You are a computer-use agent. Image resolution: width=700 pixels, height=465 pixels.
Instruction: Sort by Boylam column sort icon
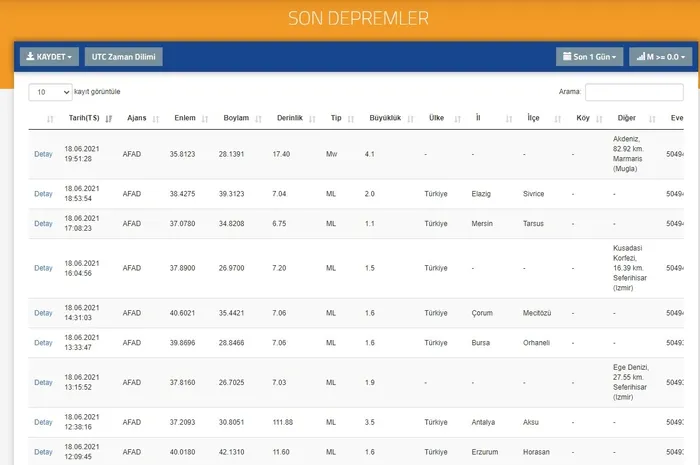258,119
